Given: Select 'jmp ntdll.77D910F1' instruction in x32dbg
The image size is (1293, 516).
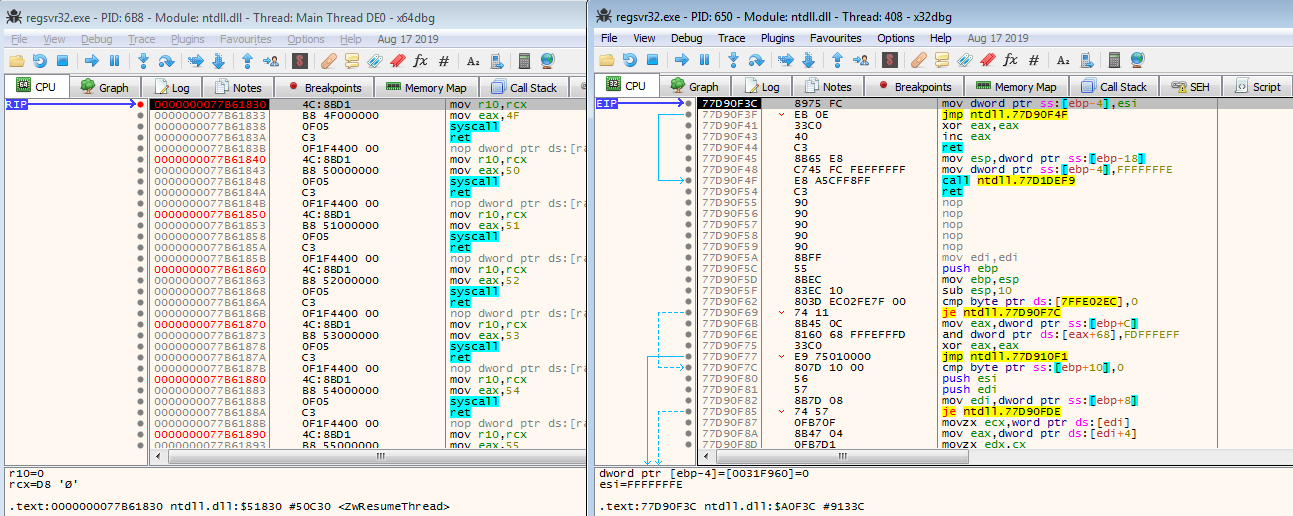Looking at the screenshot, I should 1006,356.
